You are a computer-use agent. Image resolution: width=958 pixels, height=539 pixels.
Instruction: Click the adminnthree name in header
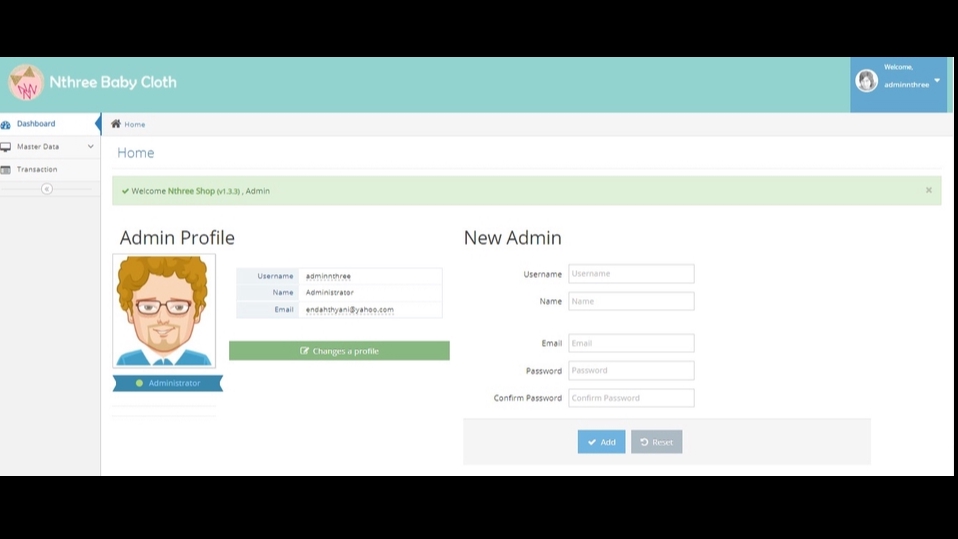tap(907, 85)
